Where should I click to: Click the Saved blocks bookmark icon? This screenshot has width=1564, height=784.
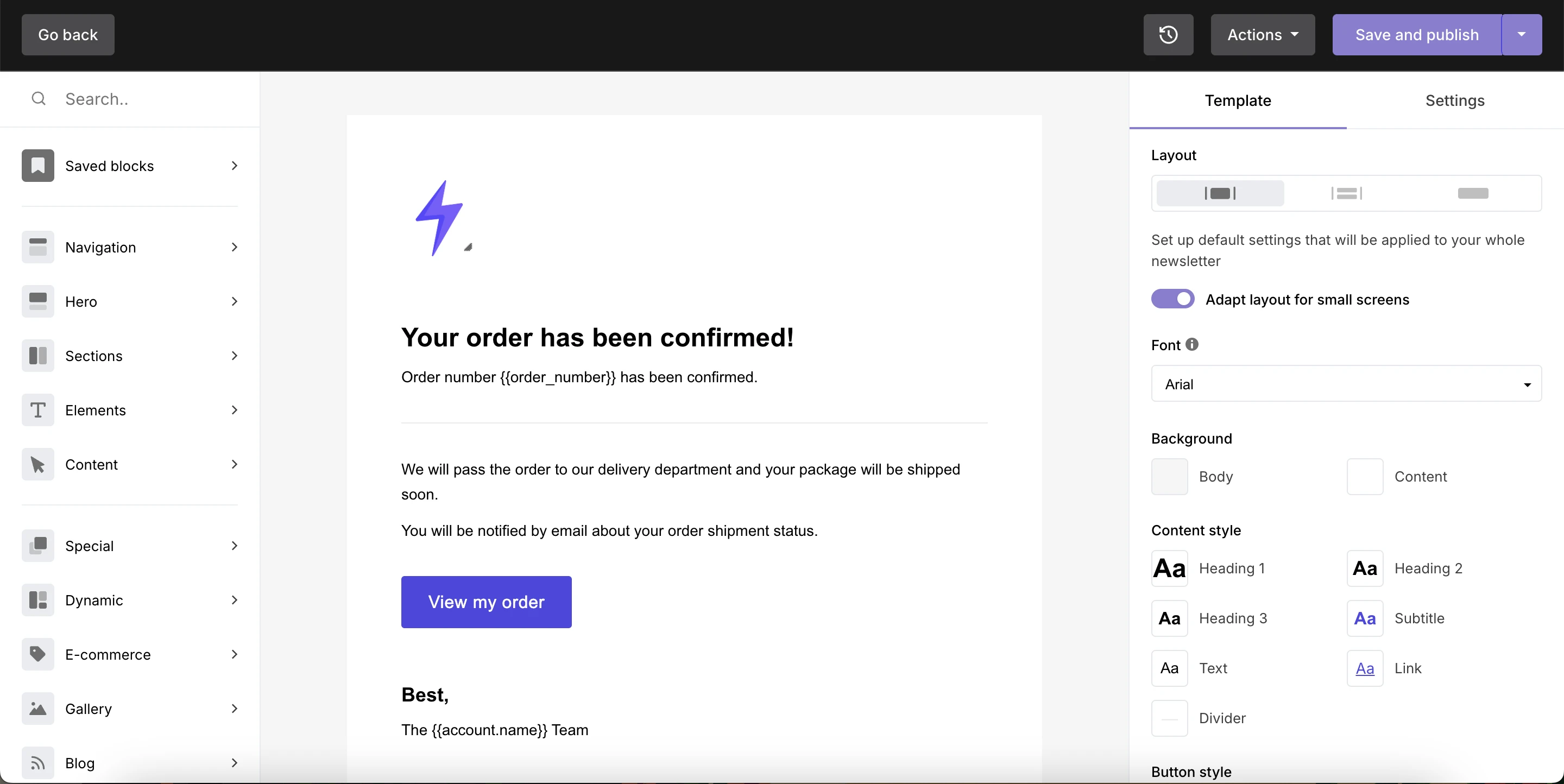point(37,166)
